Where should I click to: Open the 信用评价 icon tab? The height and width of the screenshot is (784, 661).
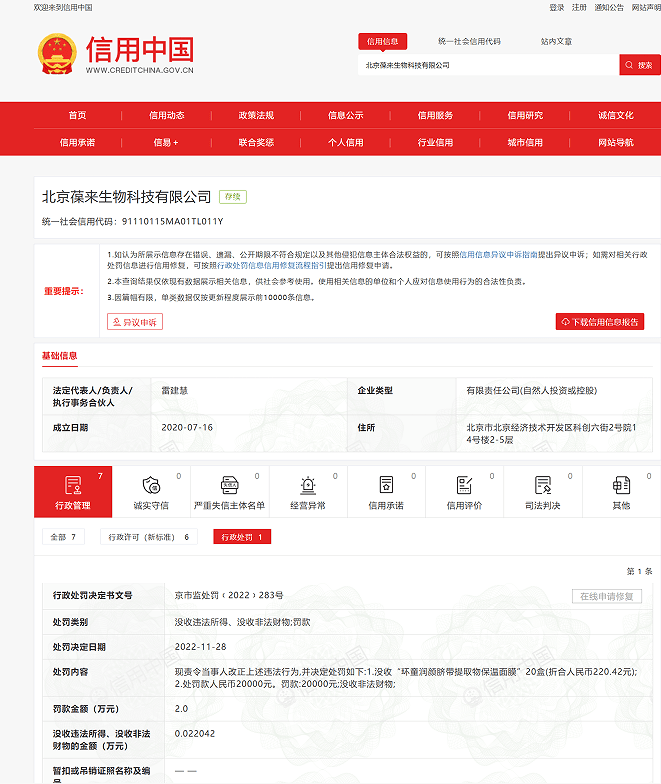[464, 492]
